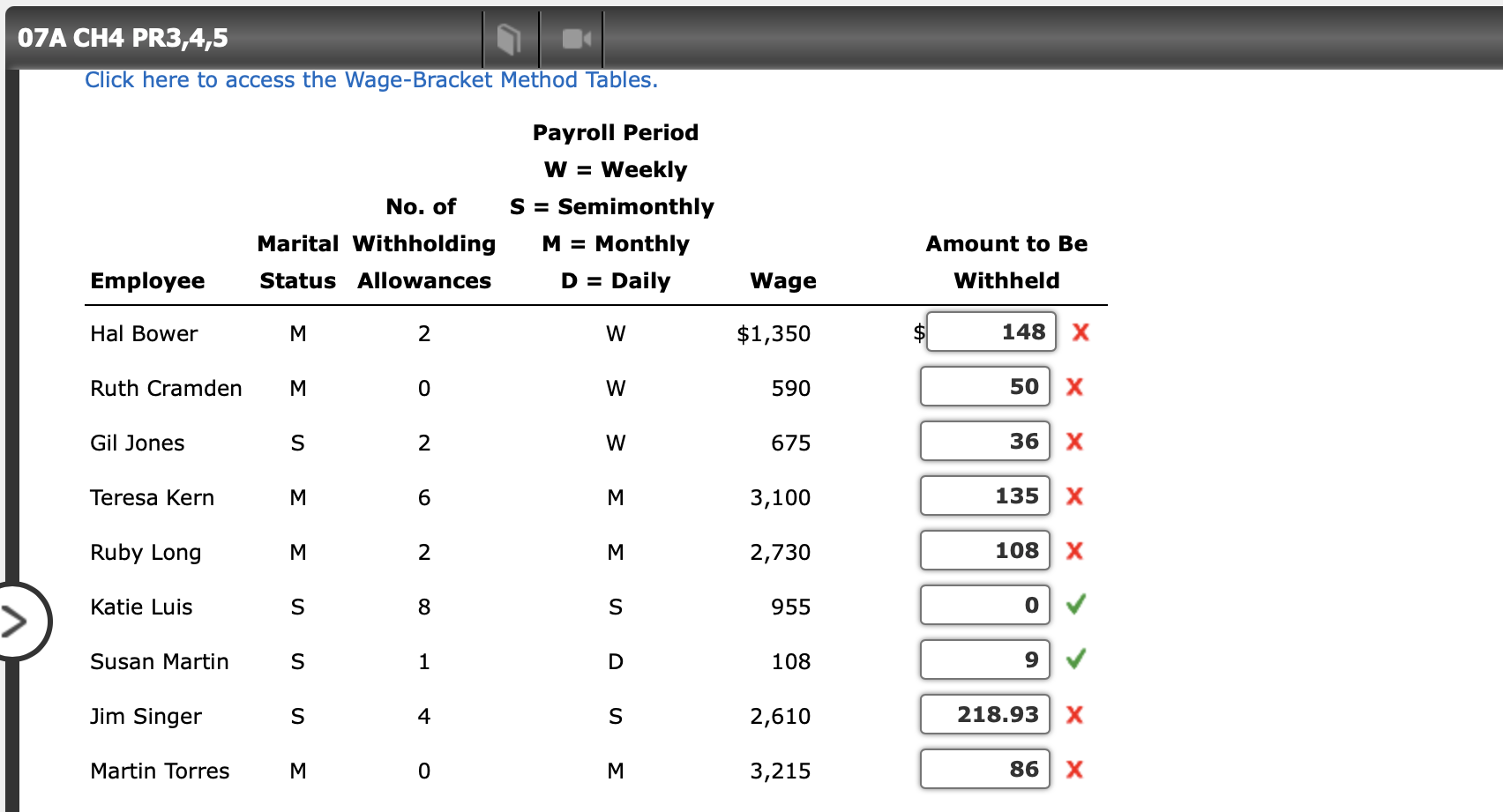Image resolution: width=1503 pixels, height=812 pixels.
Task: Edit Jim Singer's amount field showing 218.93
Action: (983, 714)
